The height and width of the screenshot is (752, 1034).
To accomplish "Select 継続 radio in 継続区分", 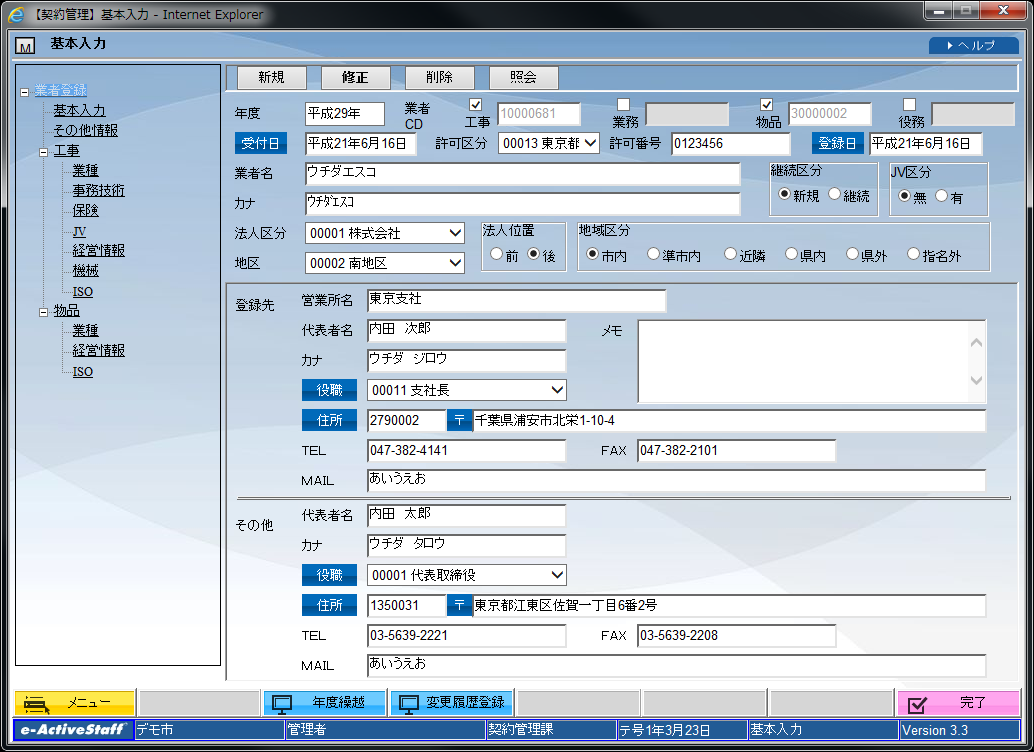I will (834, 194).
